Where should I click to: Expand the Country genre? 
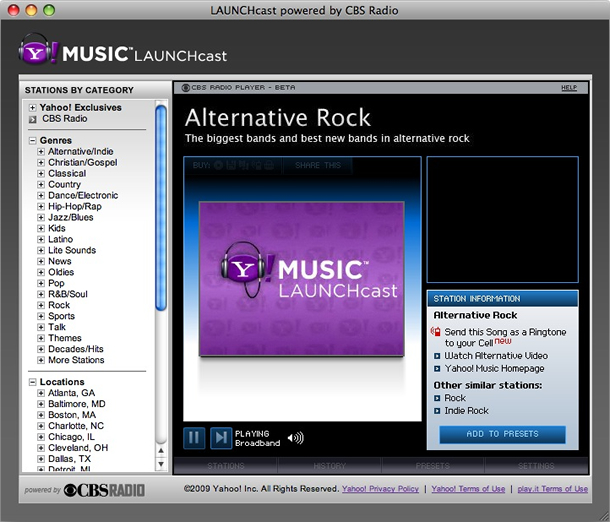[x=41, y=184]
